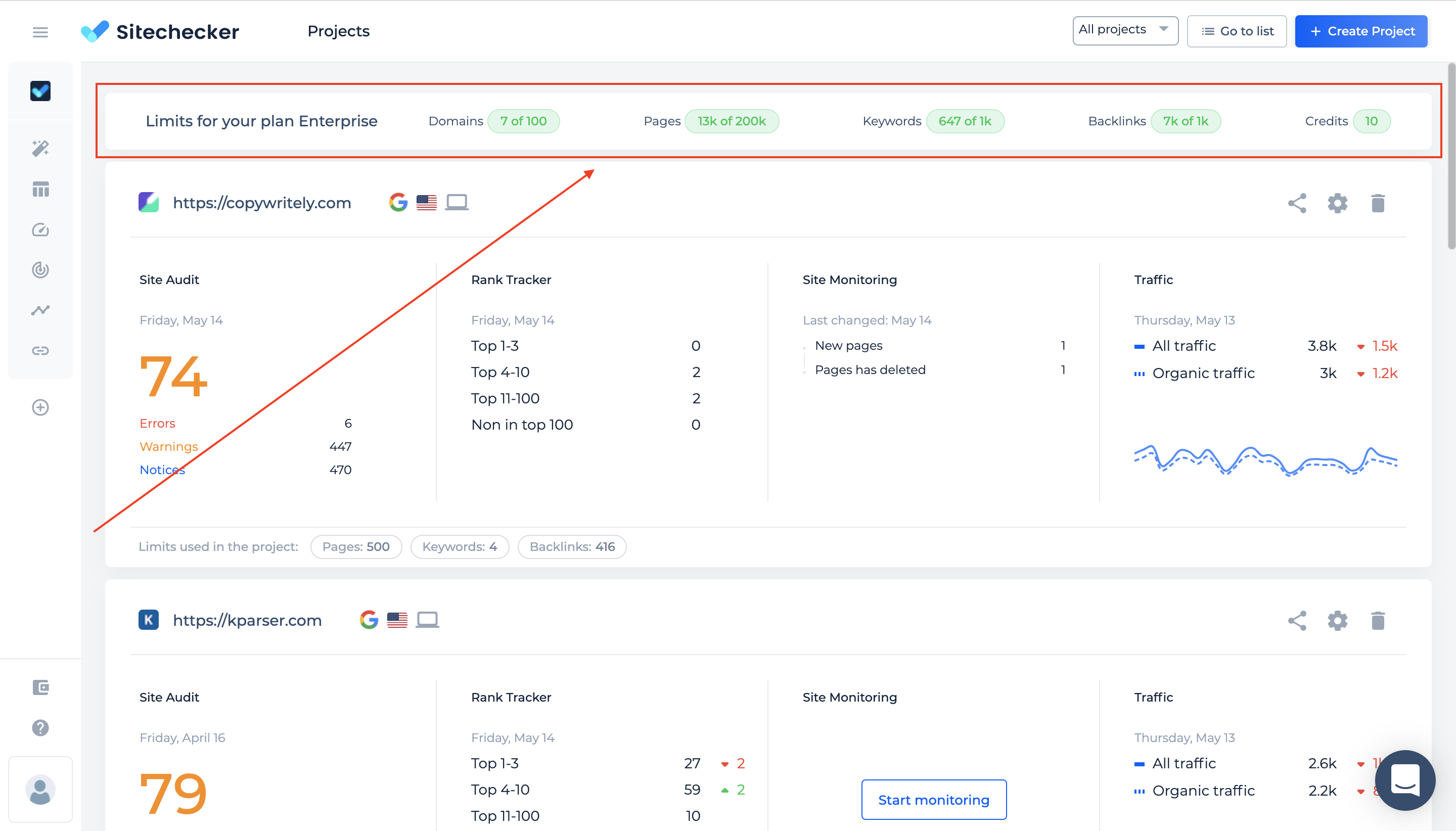Click US flag icon next to copywritely.com
The width and height of the screenshot is (1456, 831).
click(x=426, y=202)
